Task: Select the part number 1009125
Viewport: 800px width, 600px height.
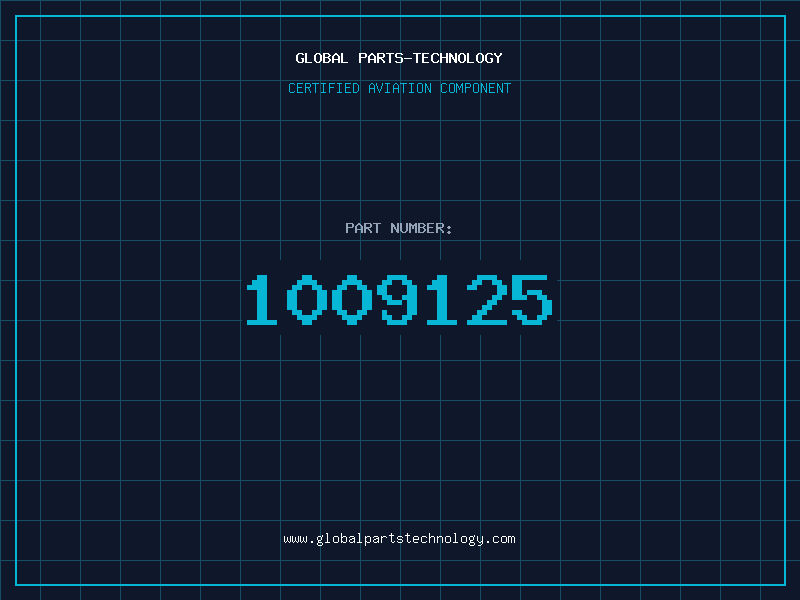Action: (399, 299)
